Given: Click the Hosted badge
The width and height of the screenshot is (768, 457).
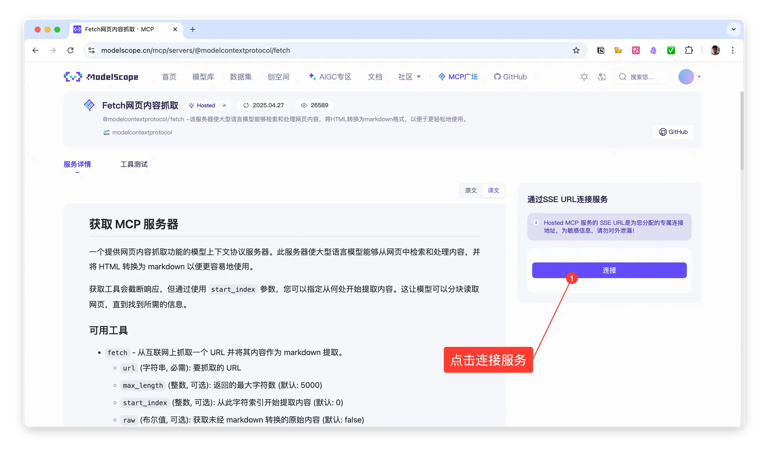Looking at the screenshot, I should click(208, 105).
